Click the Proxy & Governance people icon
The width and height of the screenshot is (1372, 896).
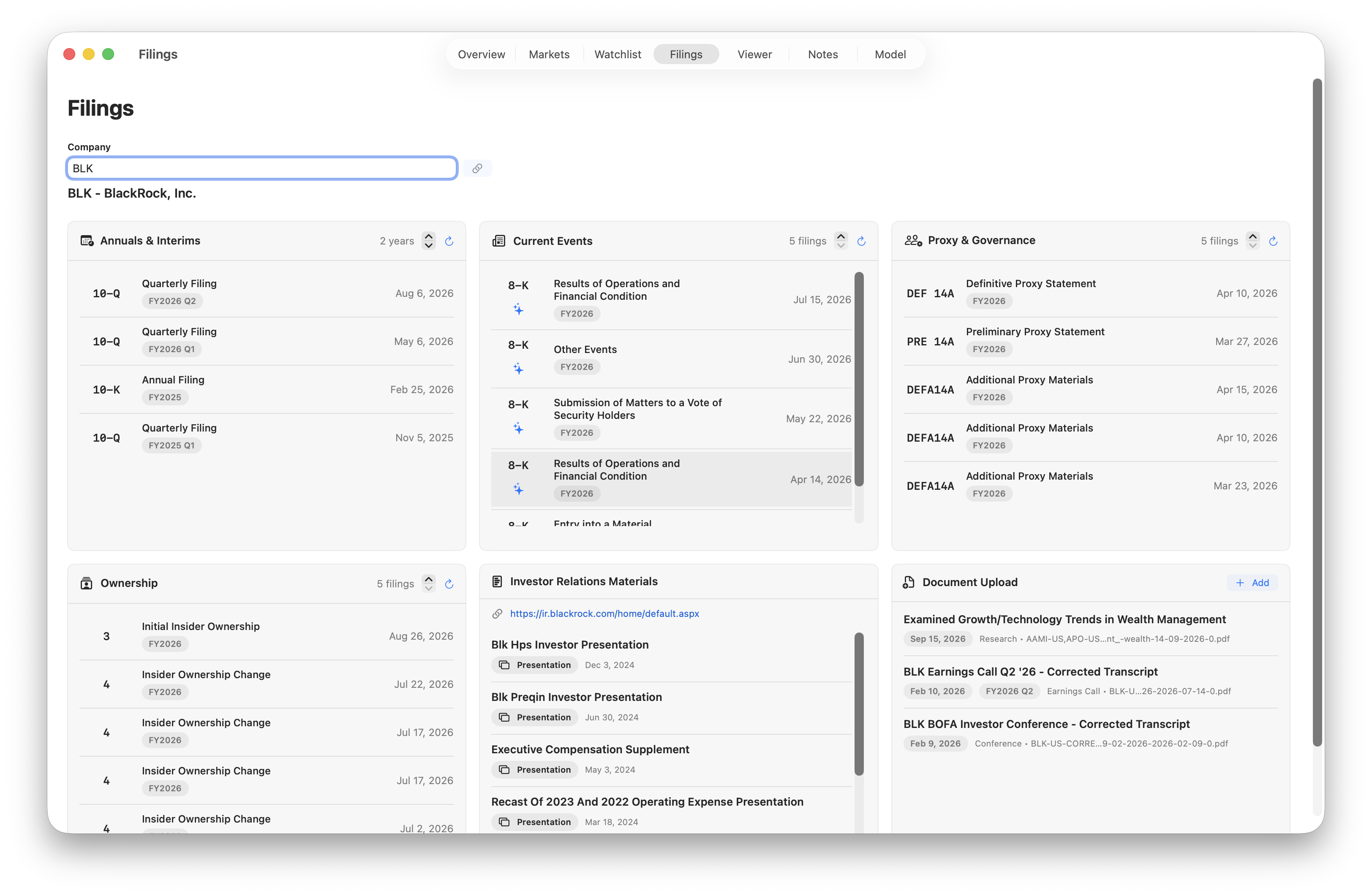(913, 240)
